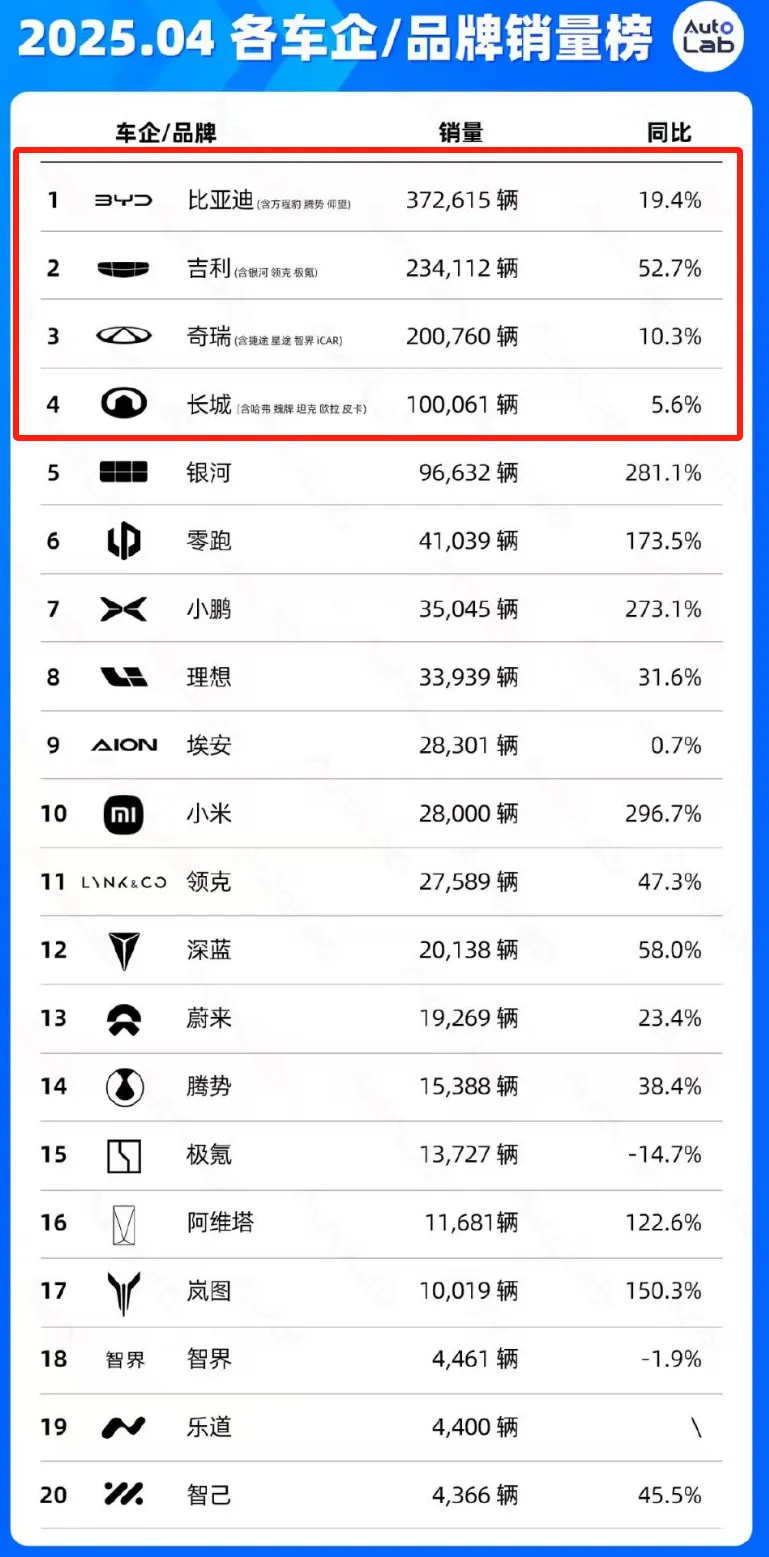Click the Chery brand logo
The image size is (769, 1557).
(x=123, y=336)
